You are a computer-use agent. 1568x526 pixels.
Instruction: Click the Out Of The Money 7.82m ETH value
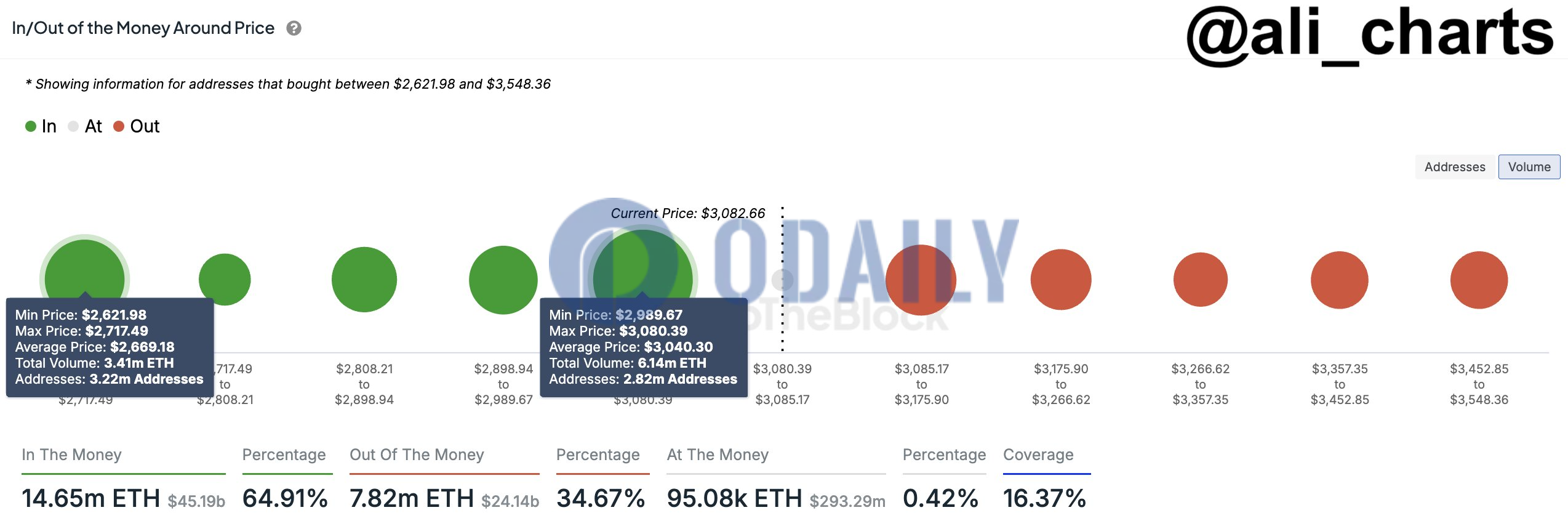point(412,498)
